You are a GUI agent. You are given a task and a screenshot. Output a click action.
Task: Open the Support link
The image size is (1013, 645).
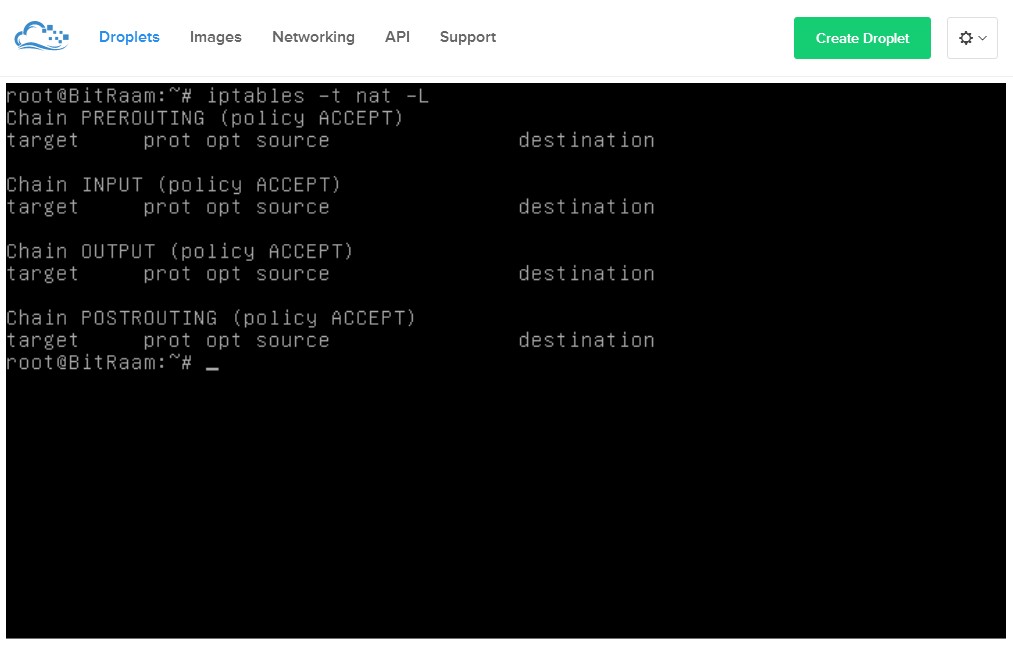click(x=468, y=37)
